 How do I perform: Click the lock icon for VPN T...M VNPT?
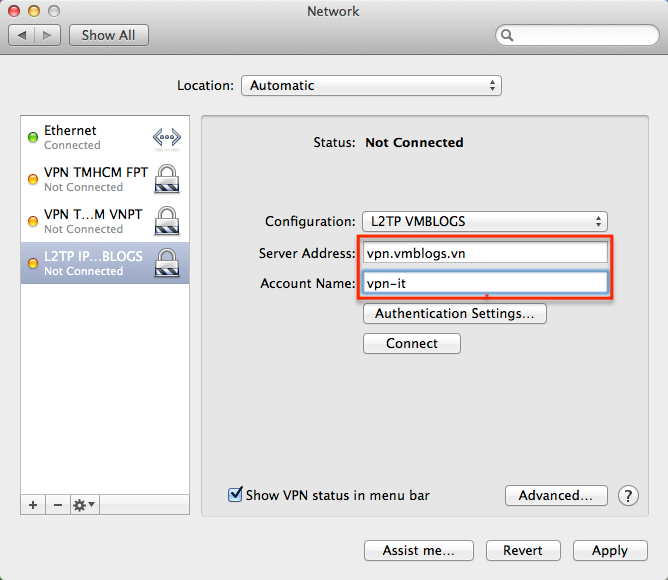click(x=167, y=221)
